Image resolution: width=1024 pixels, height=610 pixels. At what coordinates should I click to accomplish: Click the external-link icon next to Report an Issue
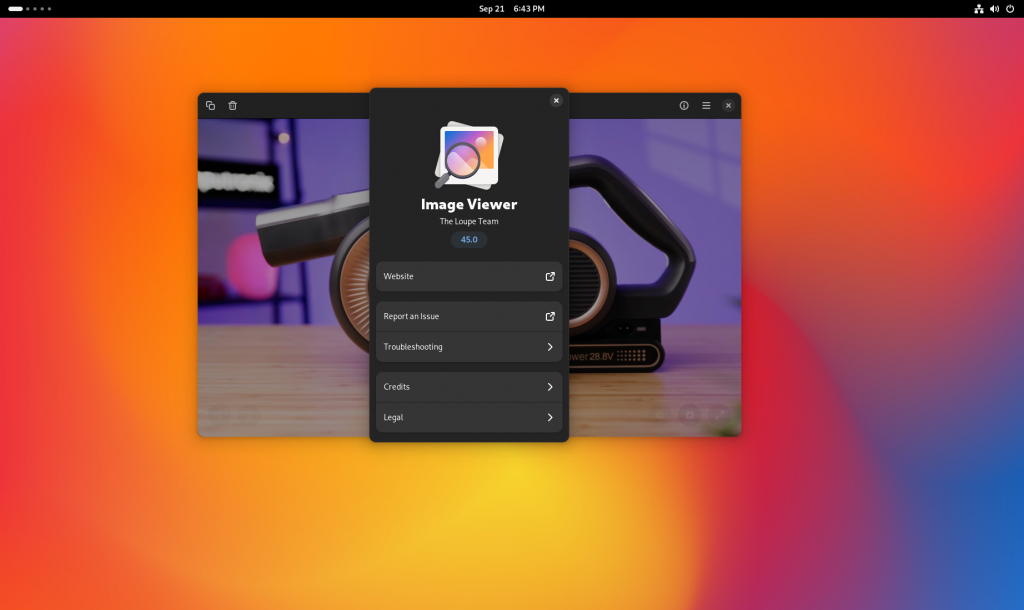tap(550, 316)
